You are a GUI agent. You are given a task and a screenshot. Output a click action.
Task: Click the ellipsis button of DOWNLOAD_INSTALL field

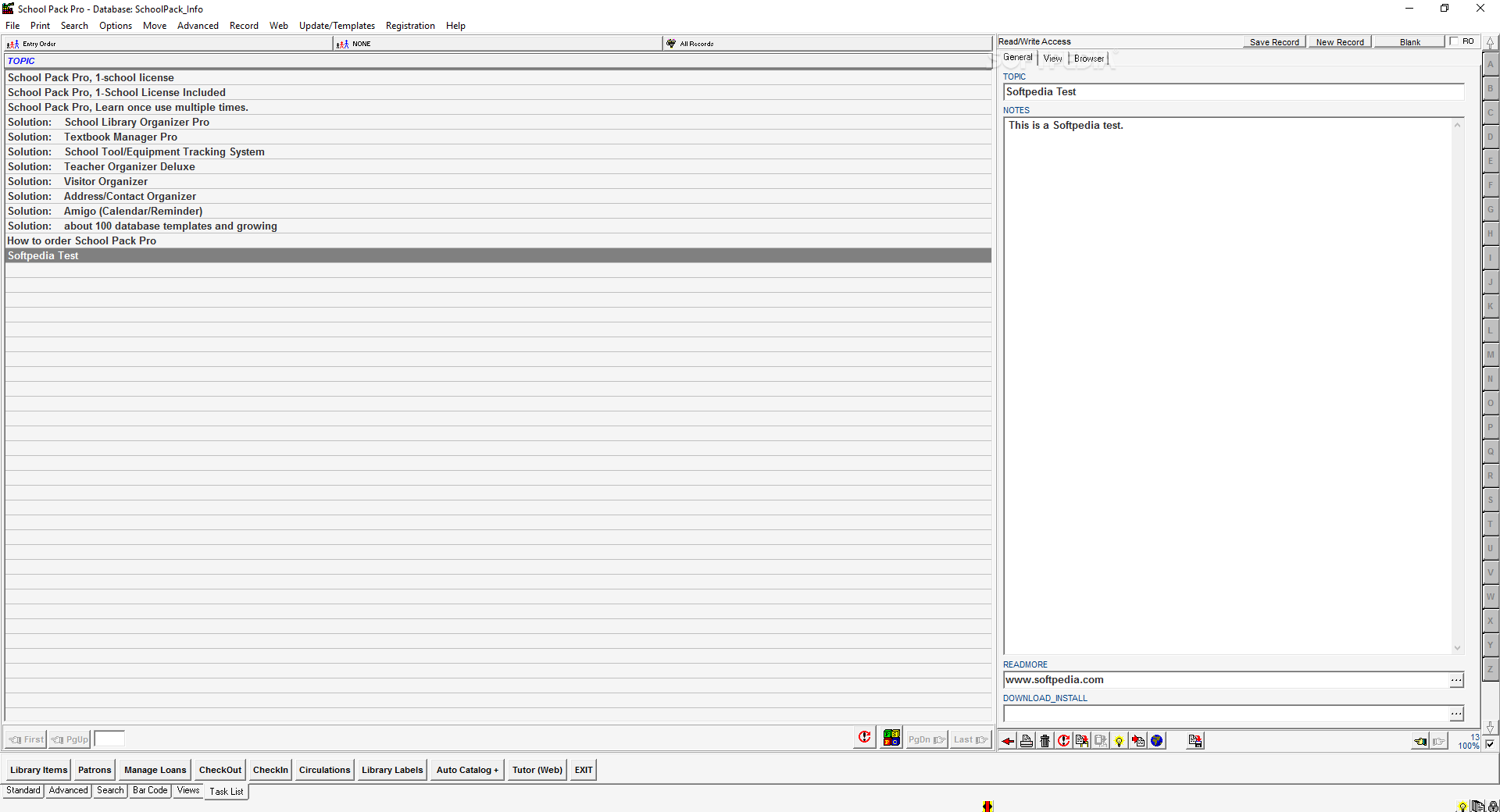(x=1456, y=714)
